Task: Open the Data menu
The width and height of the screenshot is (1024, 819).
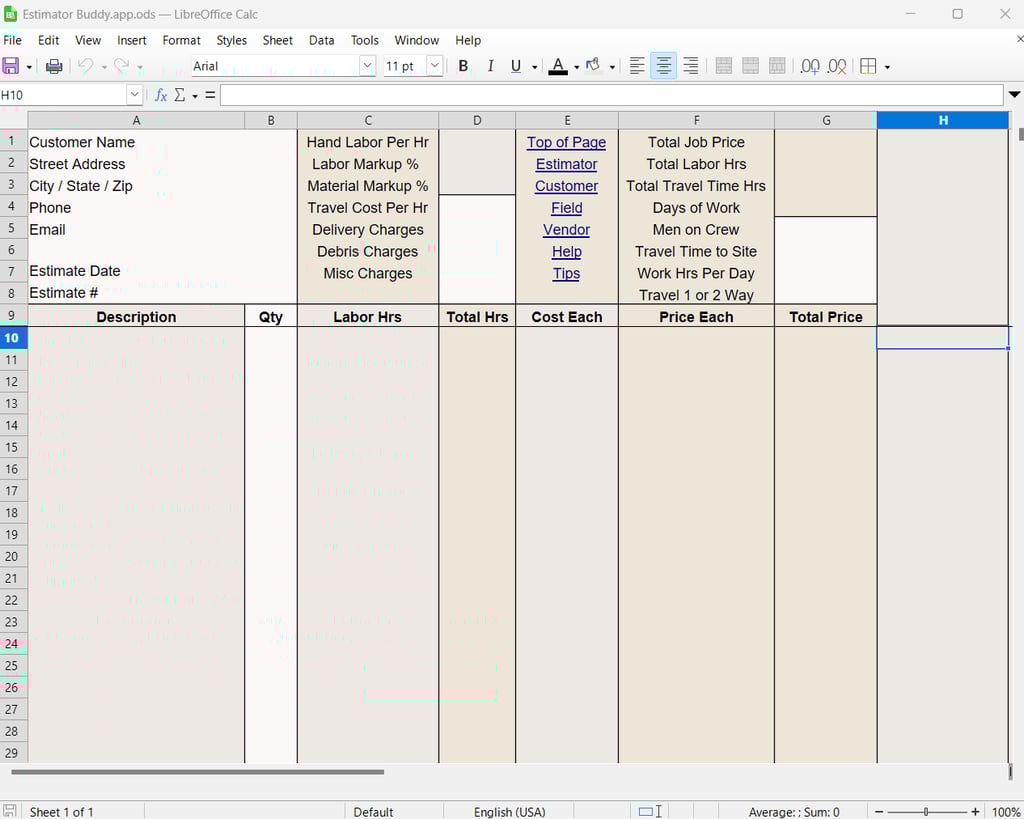Action: click(x=321, y=40)
